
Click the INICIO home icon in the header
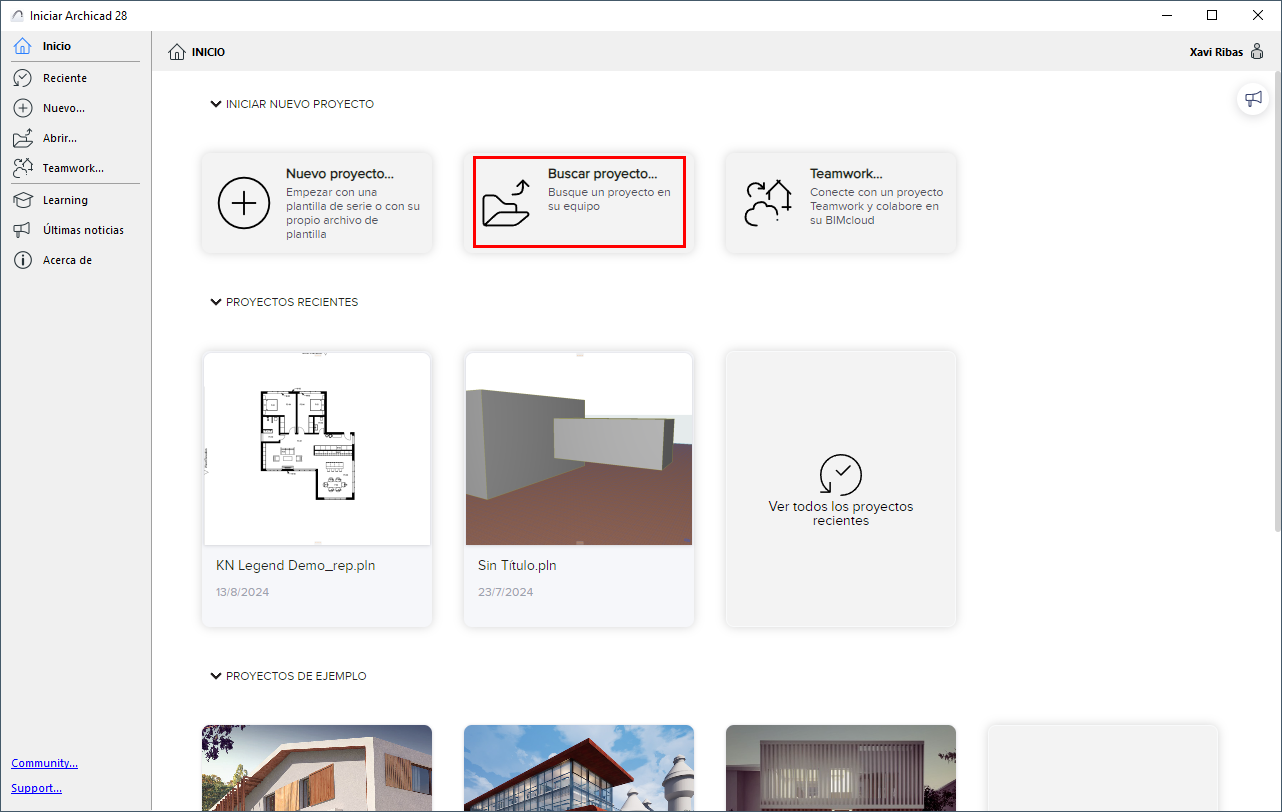pos(177,52)
